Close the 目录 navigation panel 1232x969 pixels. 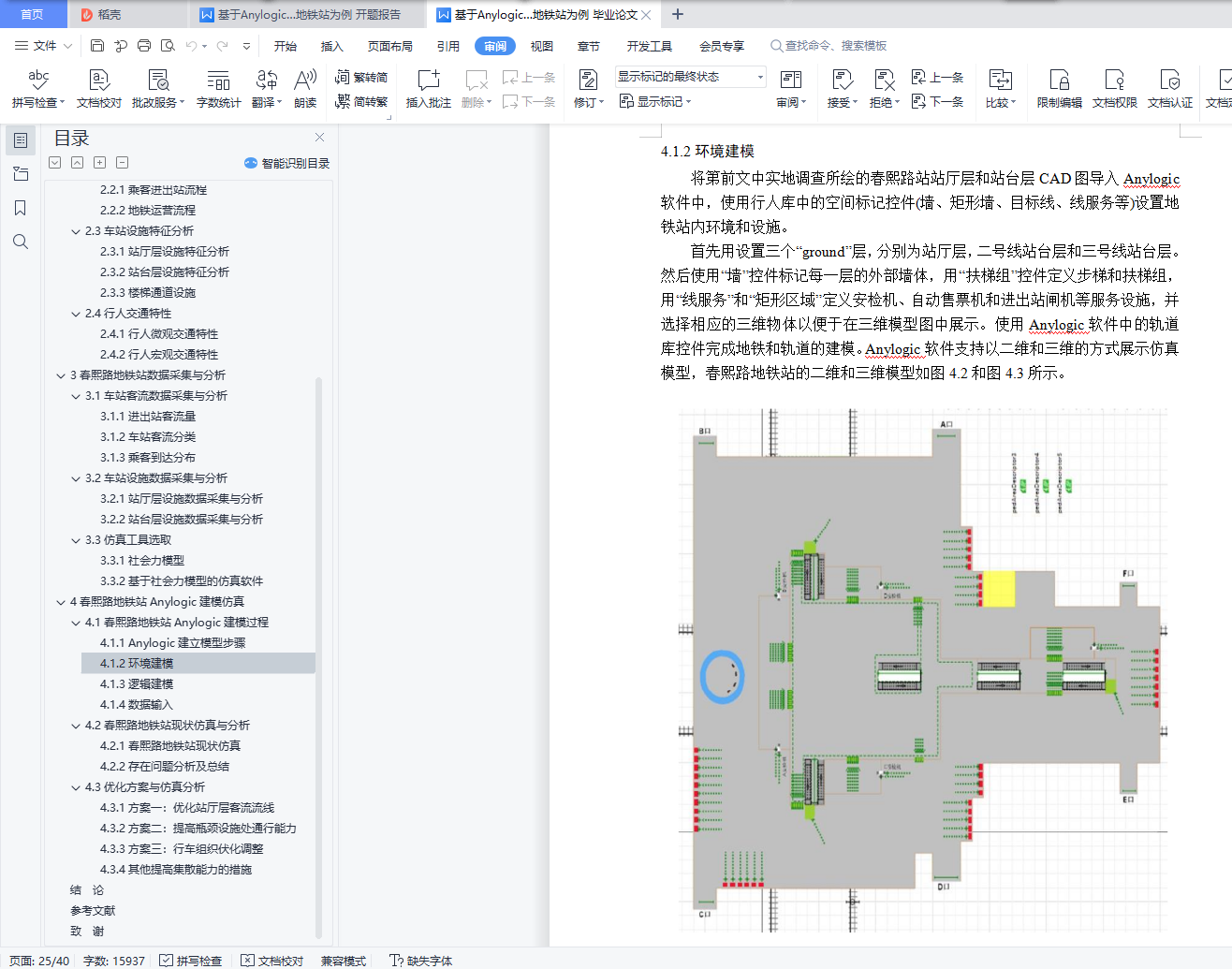320,138
